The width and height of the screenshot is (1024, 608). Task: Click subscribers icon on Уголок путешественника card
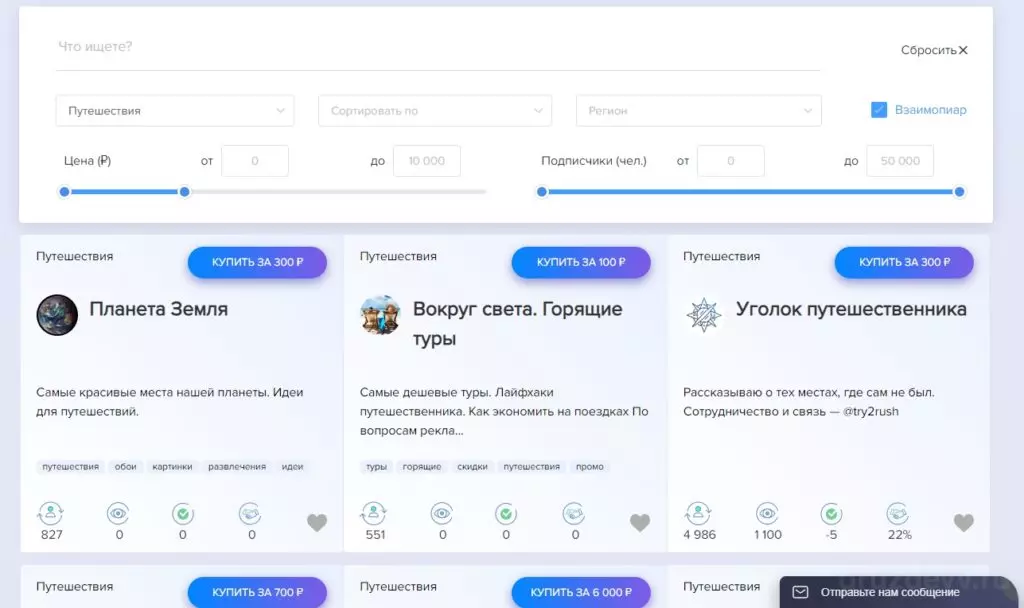pos(698,514)
